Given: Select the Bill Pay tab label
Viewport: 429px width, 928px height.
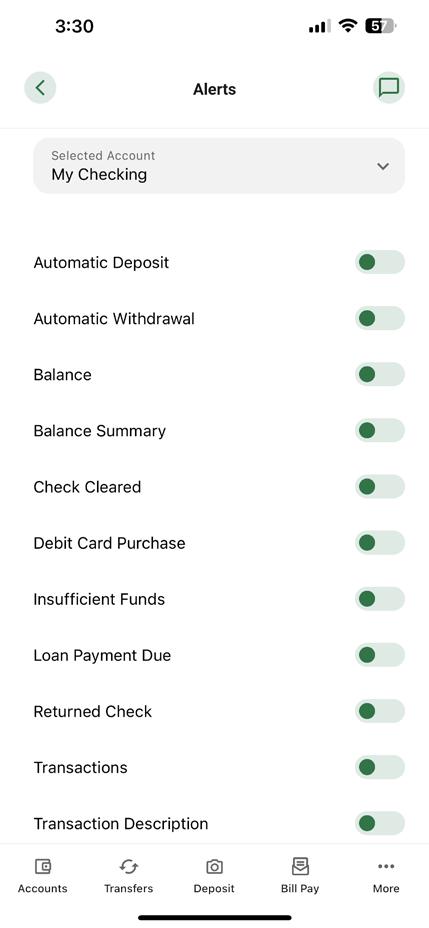Looking at the screenshot, I should tap(300, 888).
